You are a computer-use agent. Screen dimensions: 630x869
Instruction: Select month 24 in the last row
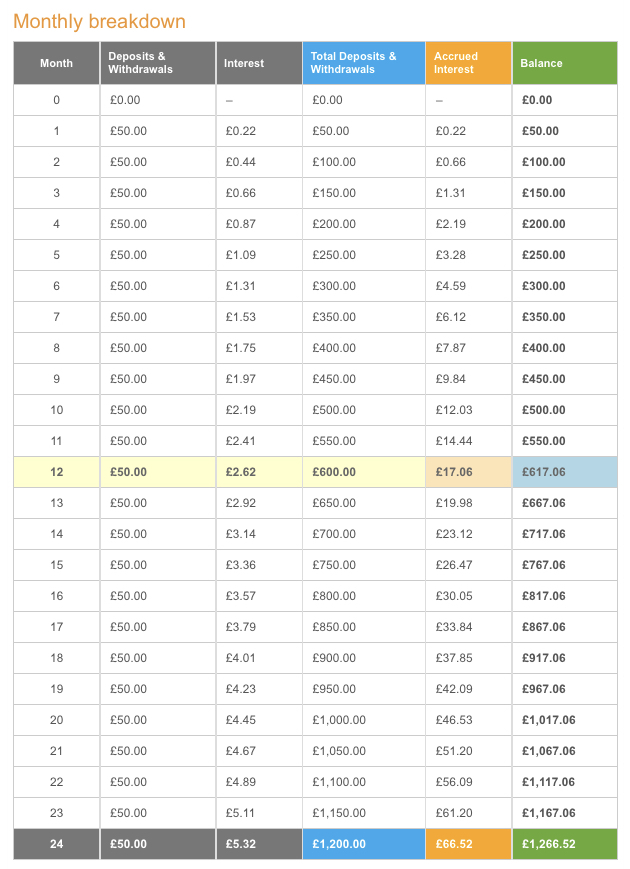pyautogui.click(x=57, y=844)
